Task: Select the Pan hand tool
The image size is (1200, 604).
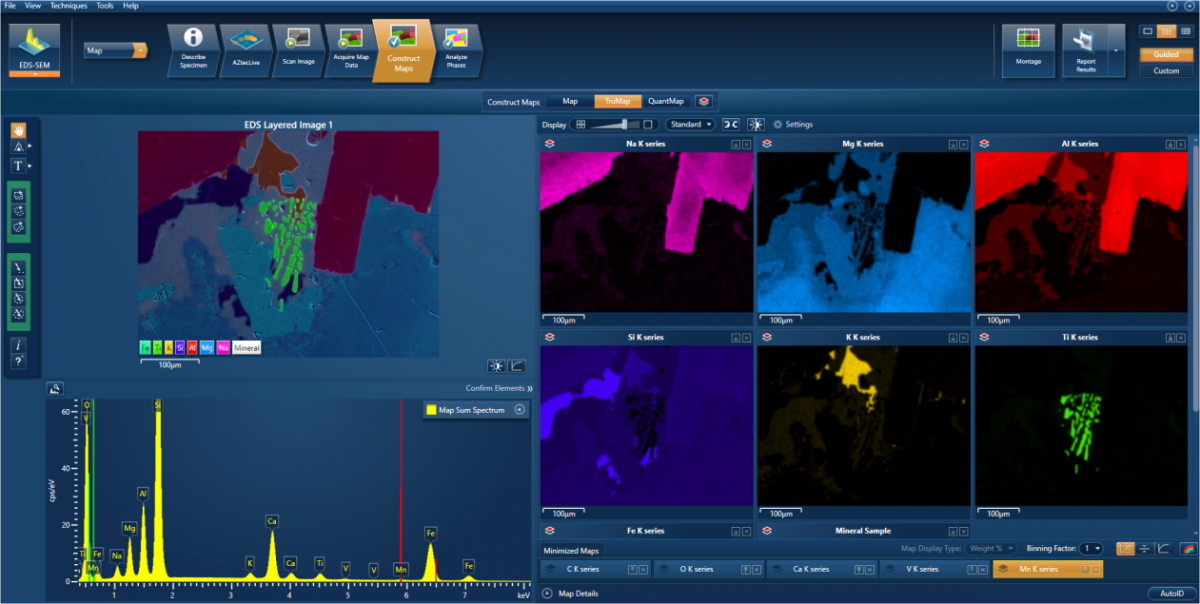Action: point(18,130)
